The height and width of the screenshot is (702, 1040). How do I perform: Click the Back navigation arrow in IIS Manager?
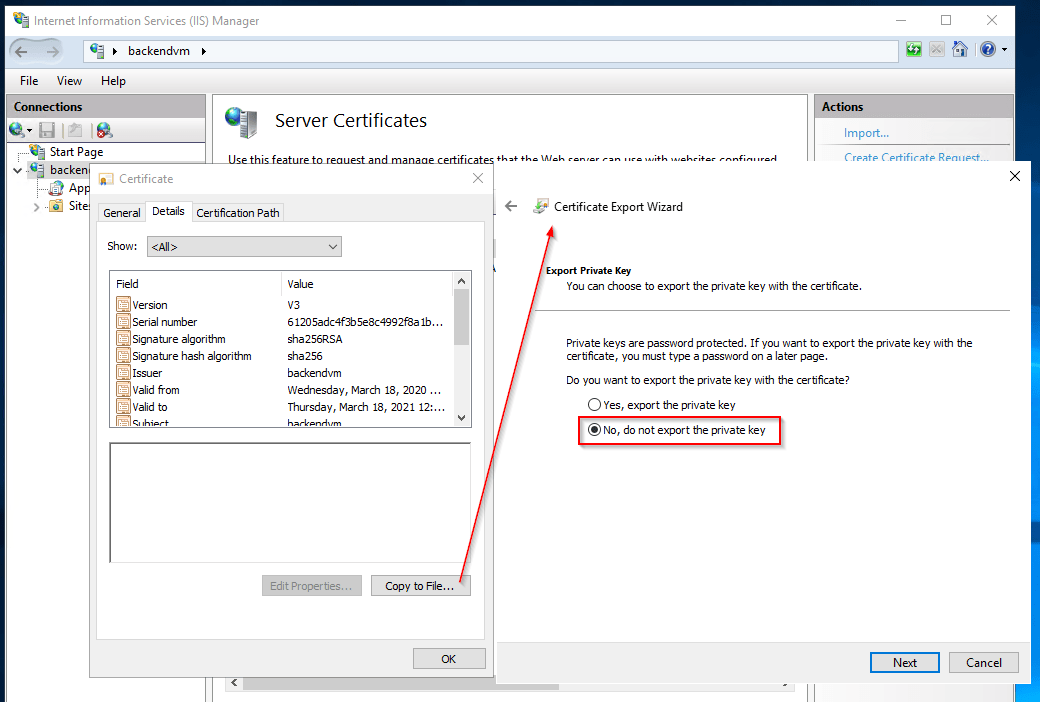point(21,52)
